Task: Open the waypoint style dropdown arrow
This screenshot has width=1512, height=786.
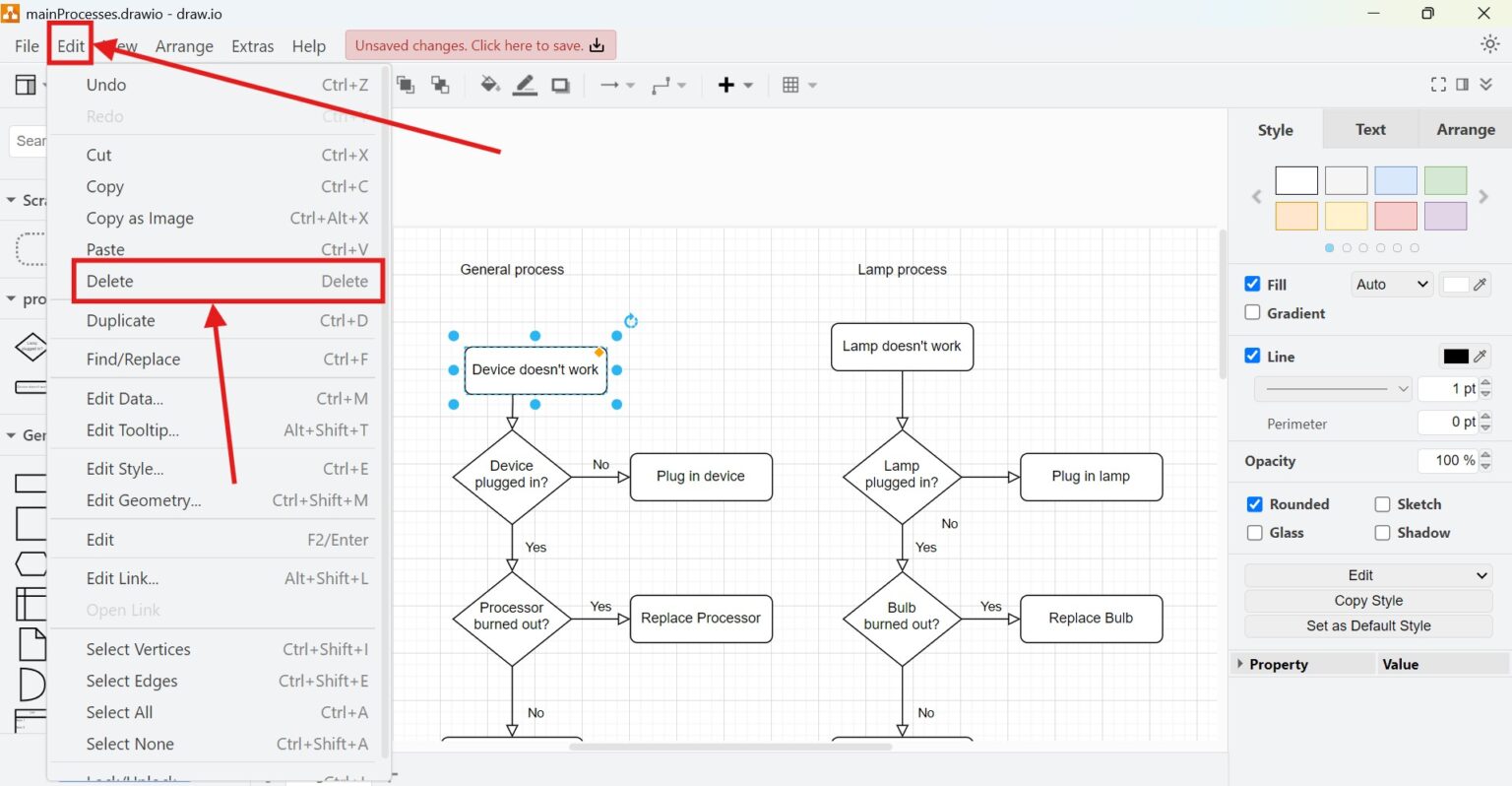Action: point(681,85)
